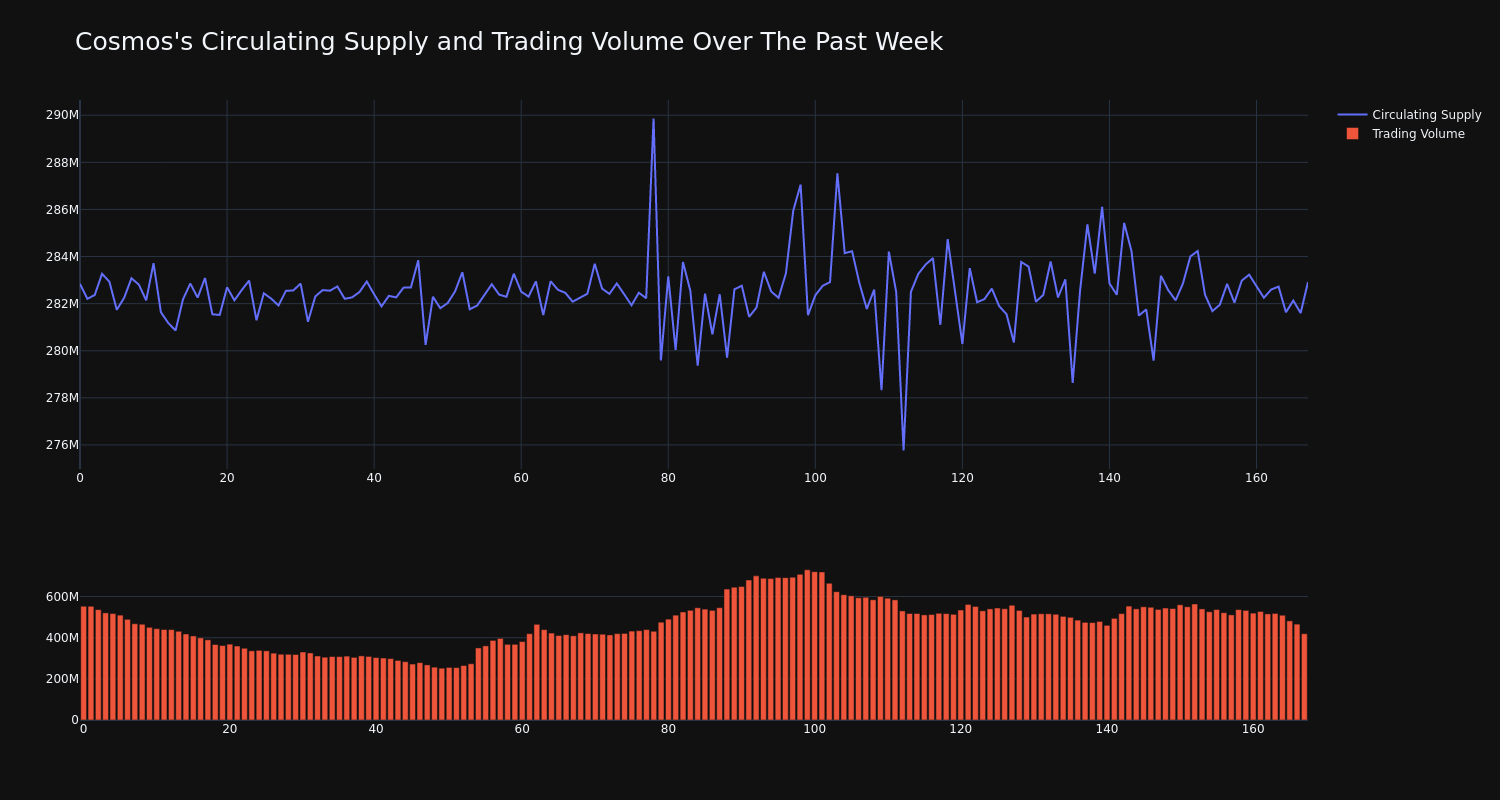Click the tallest supply spike near 290M
The height and width of the screenshot is (800, 1500).
point(654,120)
